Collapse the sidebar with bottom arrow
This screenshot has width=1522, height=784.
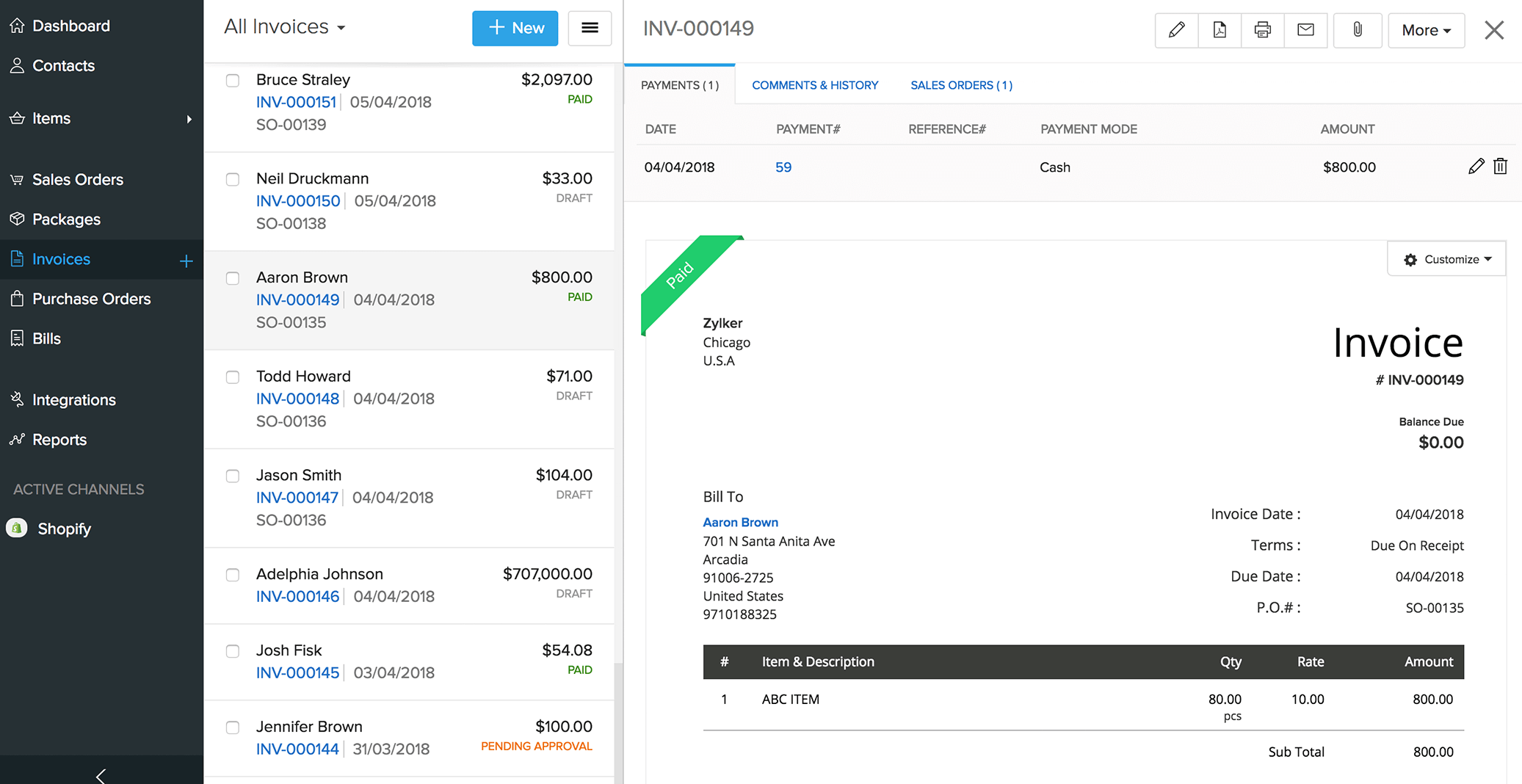click(x=101, y=775)
